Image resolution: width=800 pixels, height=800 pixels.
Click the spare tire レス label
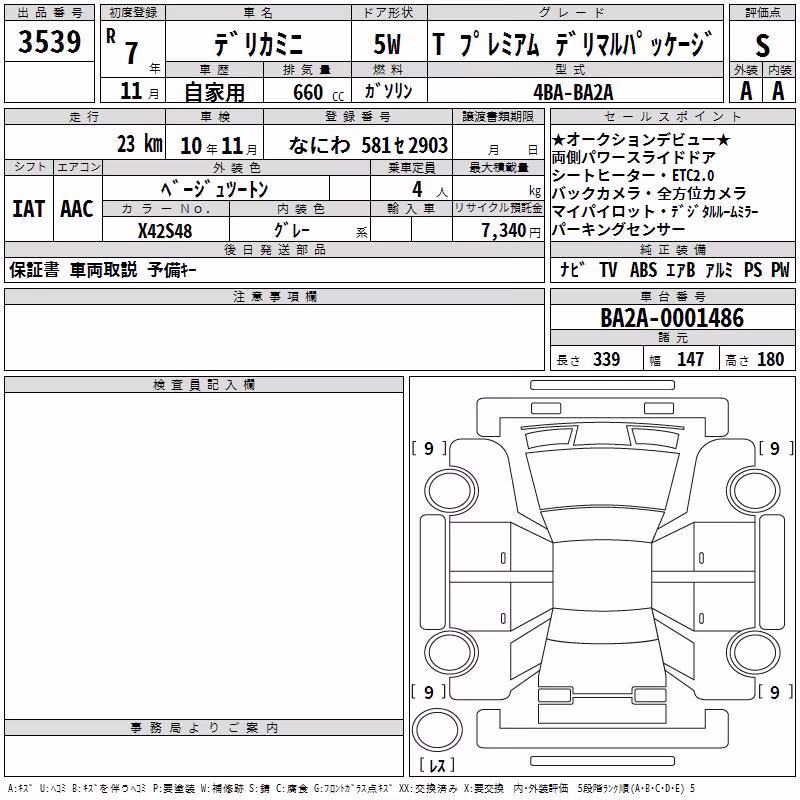[437, 765]
